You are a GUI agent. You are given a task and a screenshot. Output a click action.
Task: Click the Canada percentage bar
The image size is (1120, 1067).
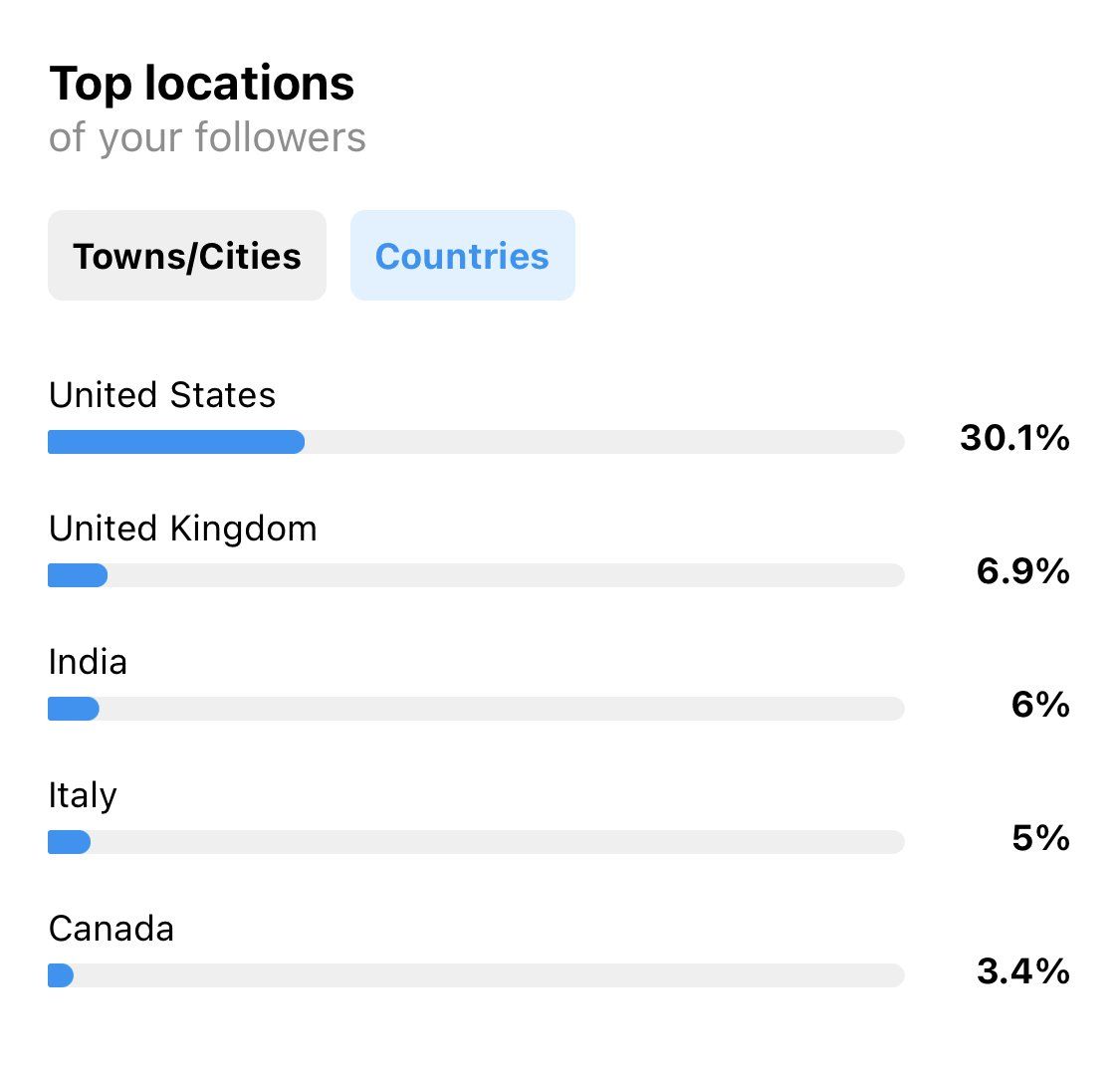476,975
